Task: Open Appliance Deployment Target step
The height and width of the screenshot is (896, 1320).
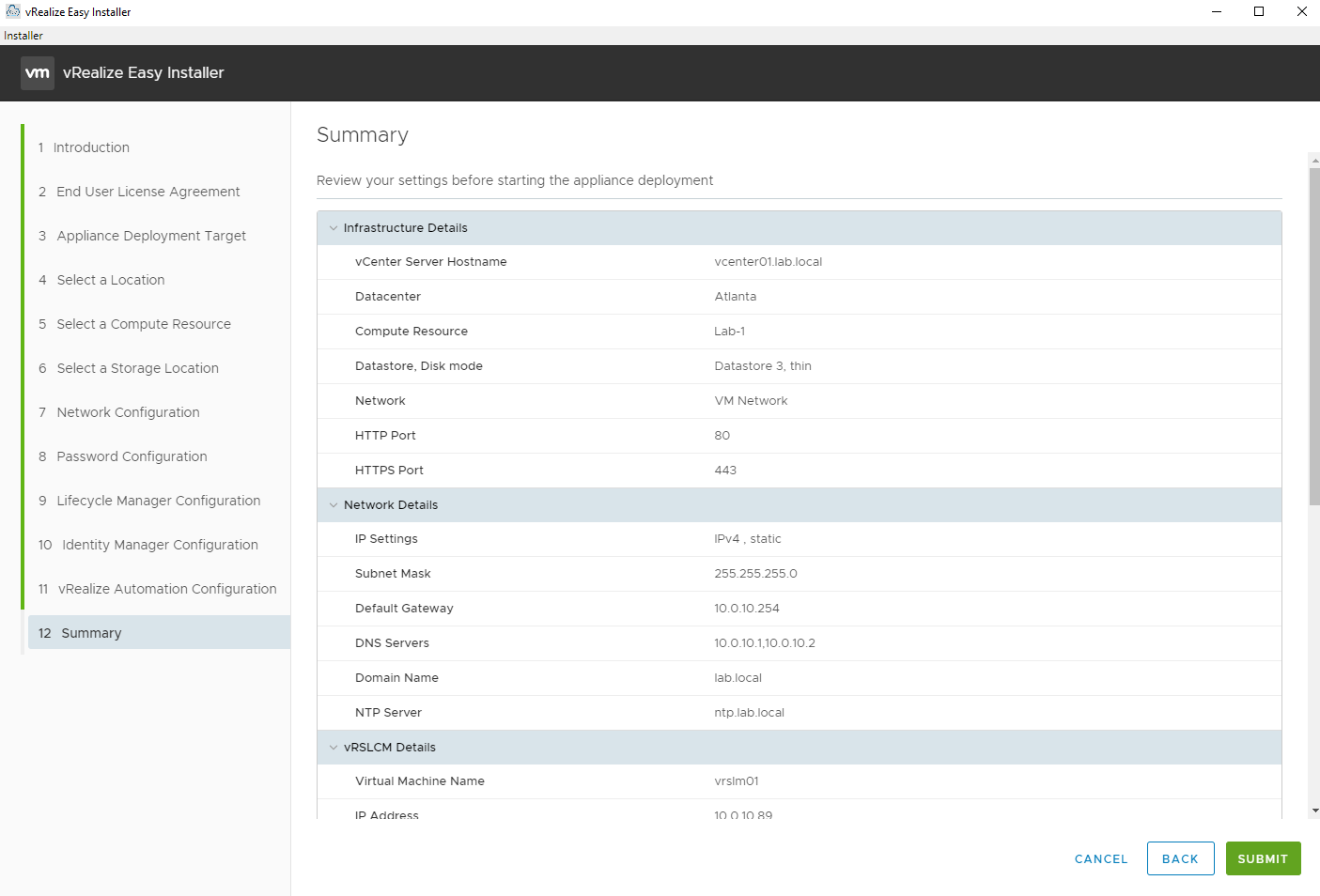Action: point(142,236)
